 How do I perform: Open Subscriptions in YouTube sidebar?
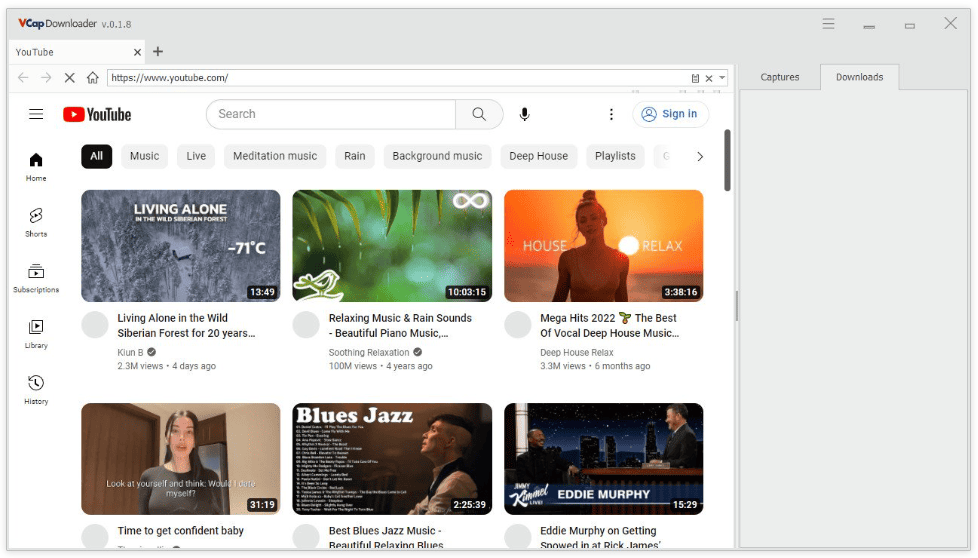(36, 278)
